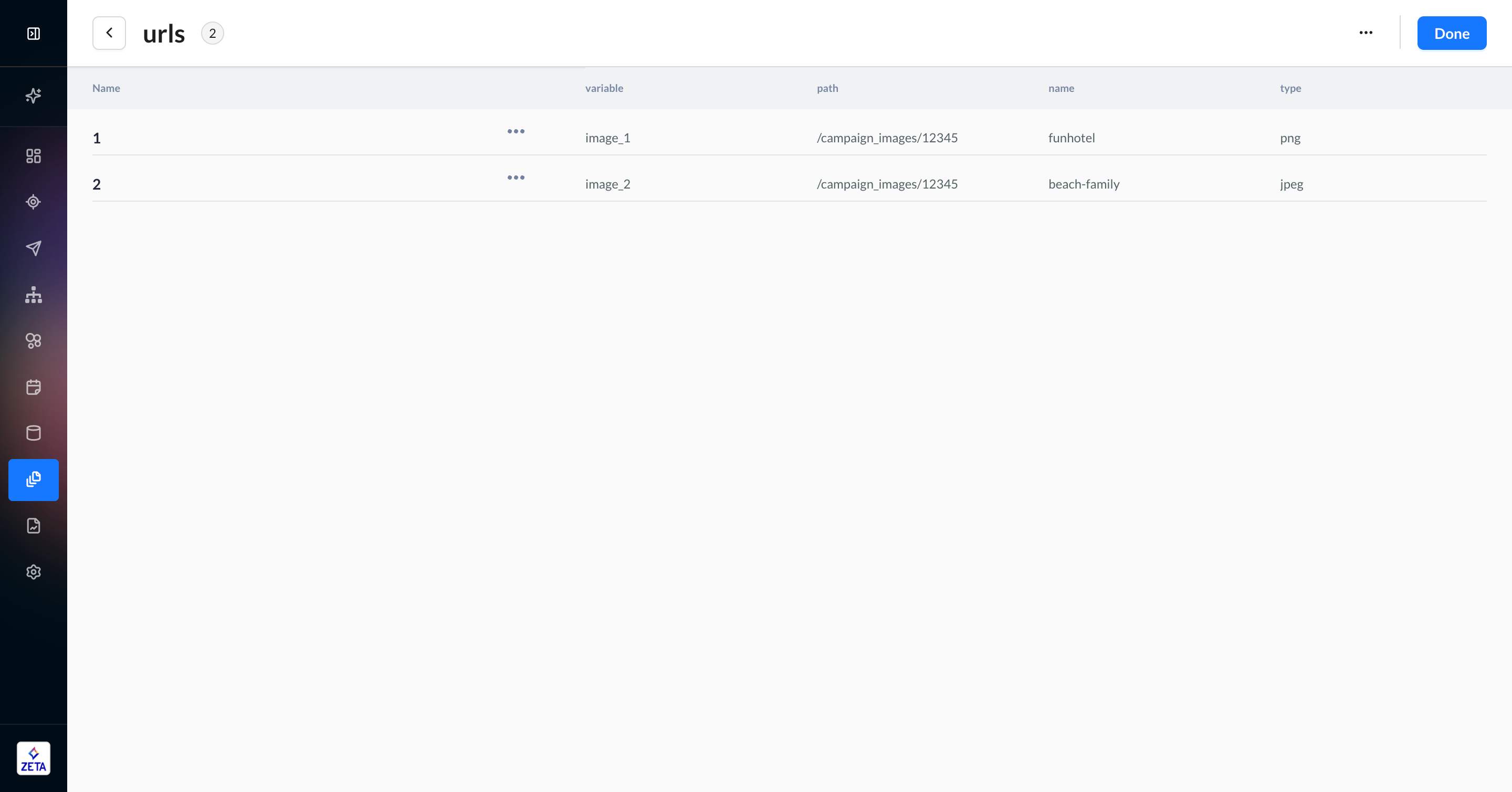Image resolution: width=1512 pixels, height=792 pixels.
Task: Expand the collapsed sidebar panel icon
Action: coord(34,34)
